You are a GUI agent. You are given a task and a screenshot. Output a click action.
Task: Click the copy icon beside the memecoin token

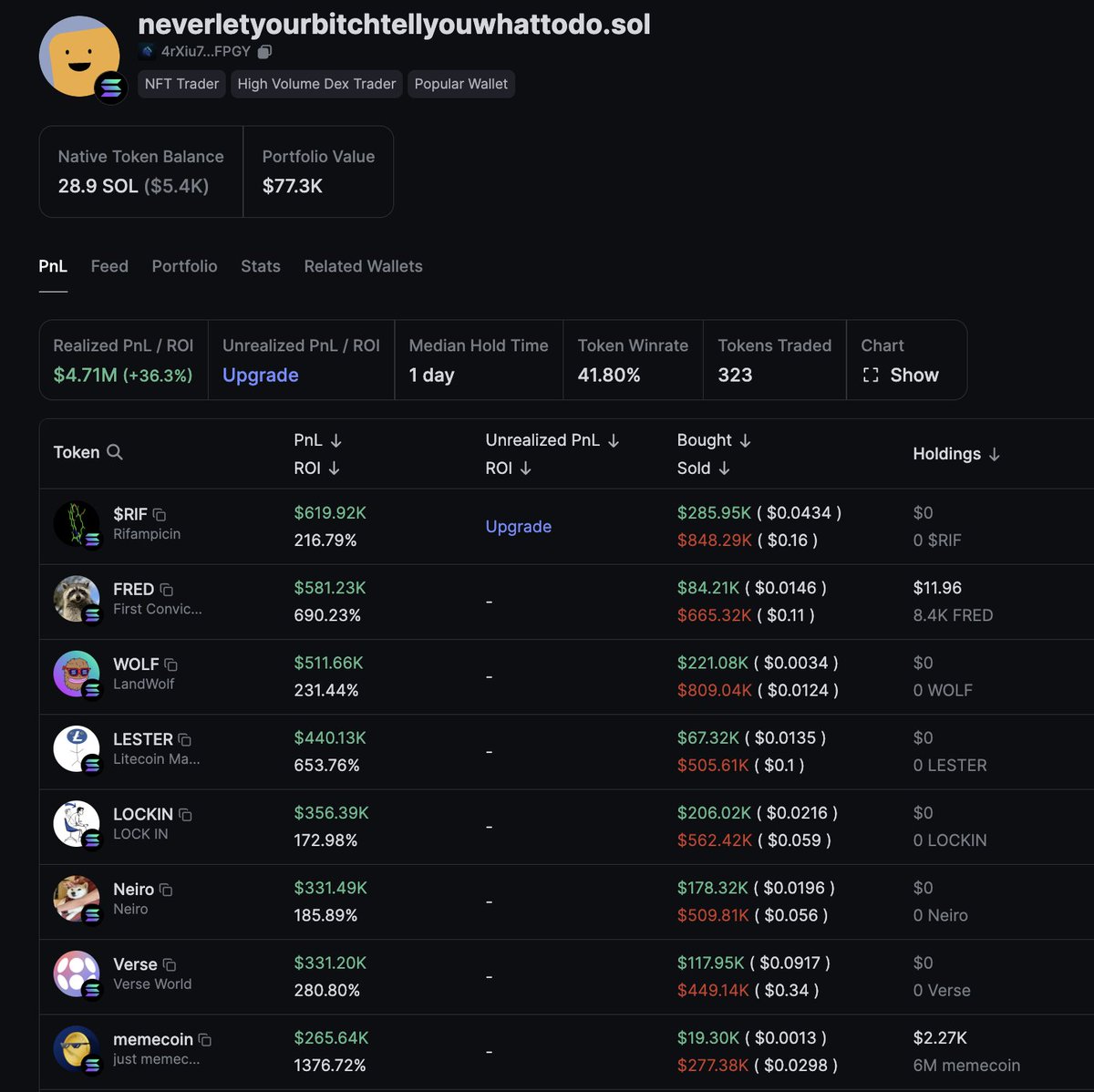coord(204,1039)
